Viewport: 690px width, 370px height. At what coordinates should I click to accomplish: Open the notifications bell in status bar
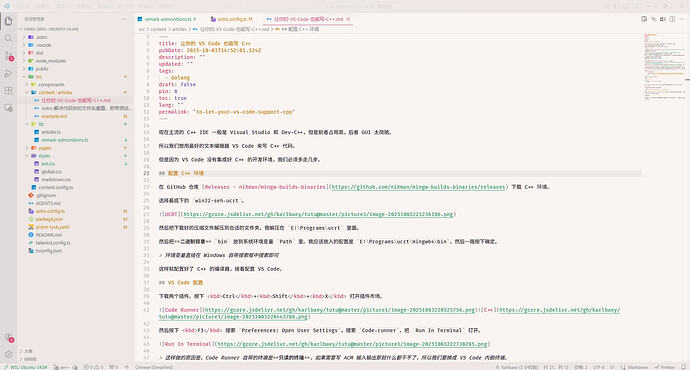pyautogui.click(x=683, y=367)
